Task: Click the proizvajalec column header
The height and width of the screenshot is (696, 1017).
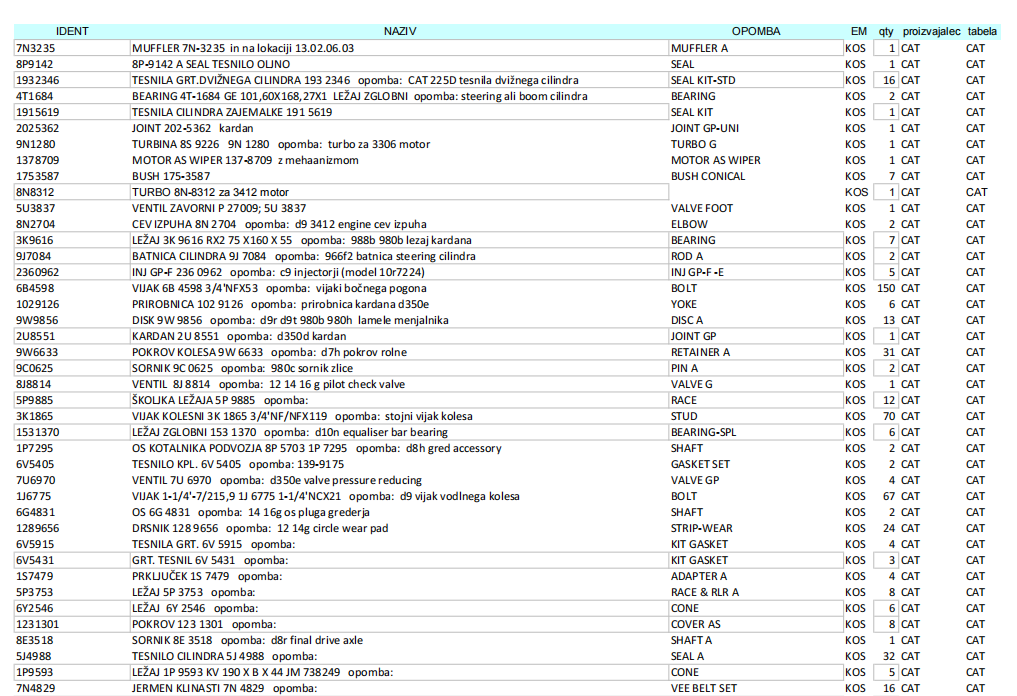Action: click(x=930, y=32)
